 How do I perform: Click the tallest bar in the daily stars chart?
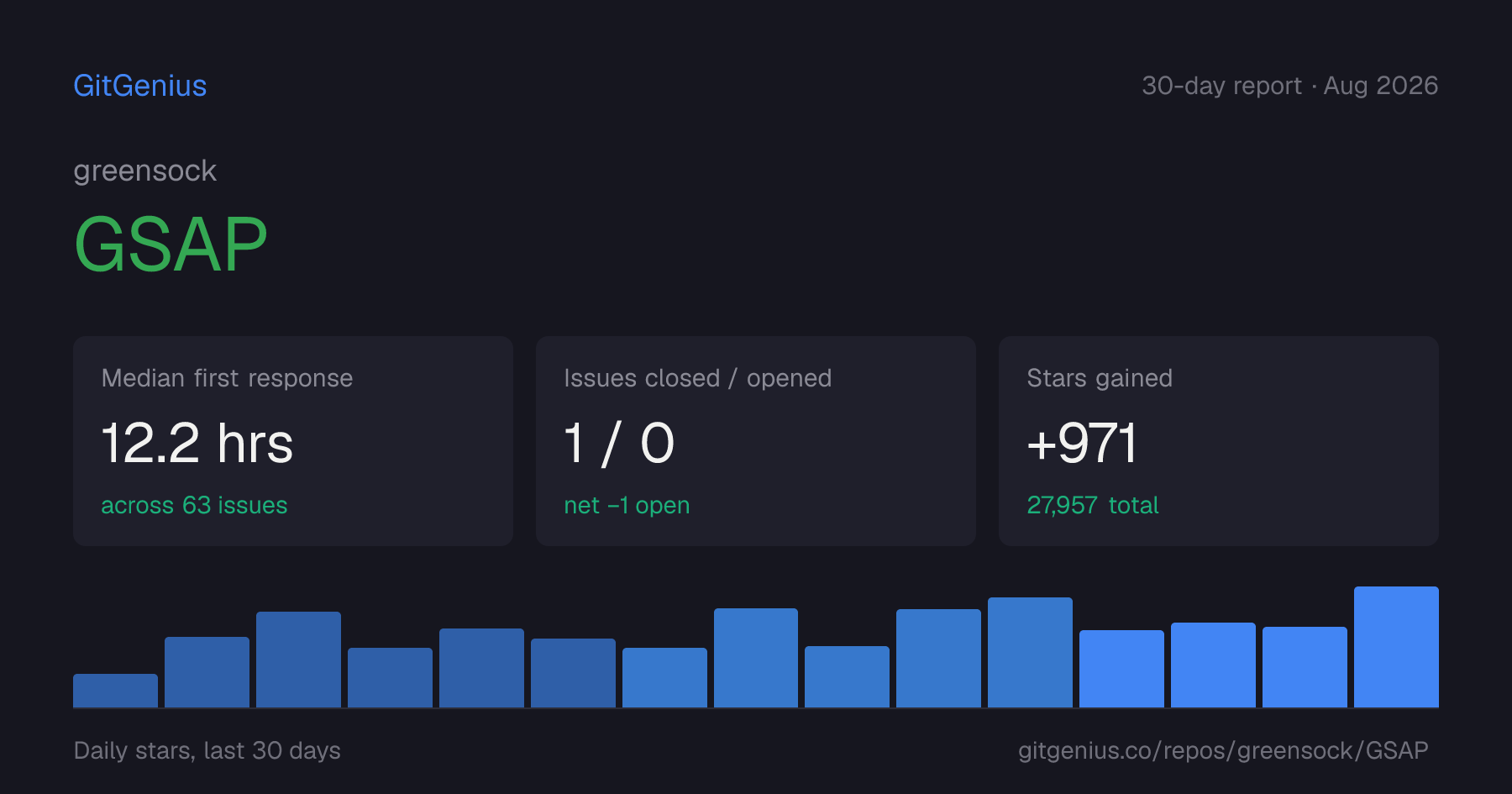point(1396,647)
